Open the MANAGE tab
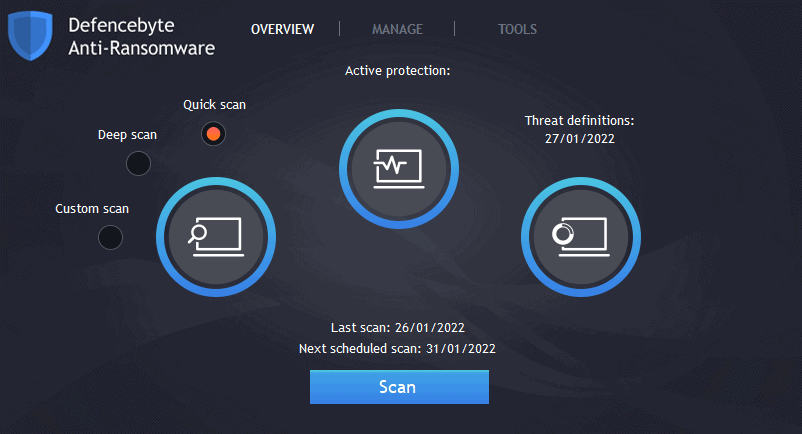The image size is (802, 434). (x=397, y=29)
